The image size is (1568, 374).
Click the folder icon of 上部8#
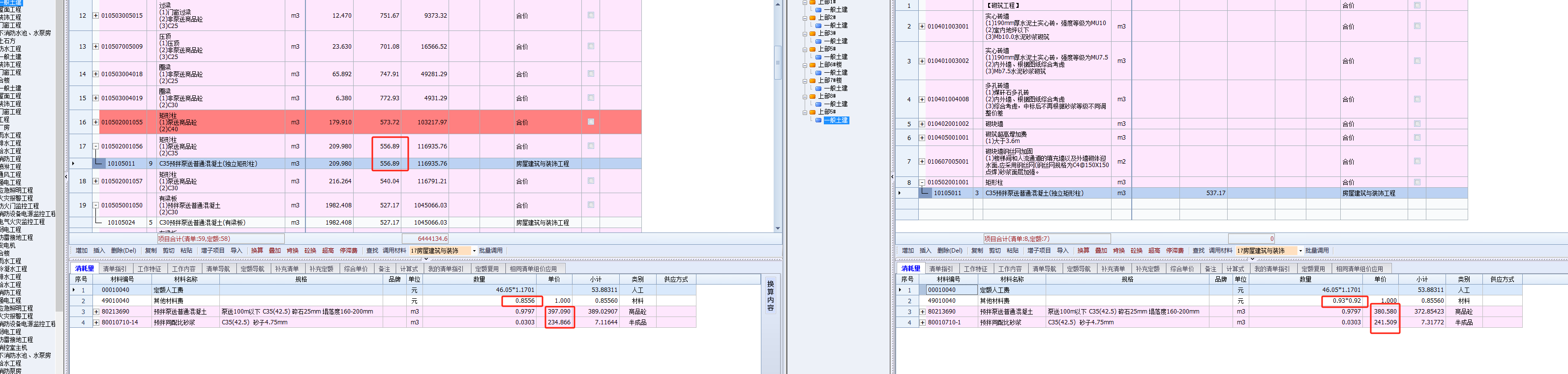click(x=813, y=96)
